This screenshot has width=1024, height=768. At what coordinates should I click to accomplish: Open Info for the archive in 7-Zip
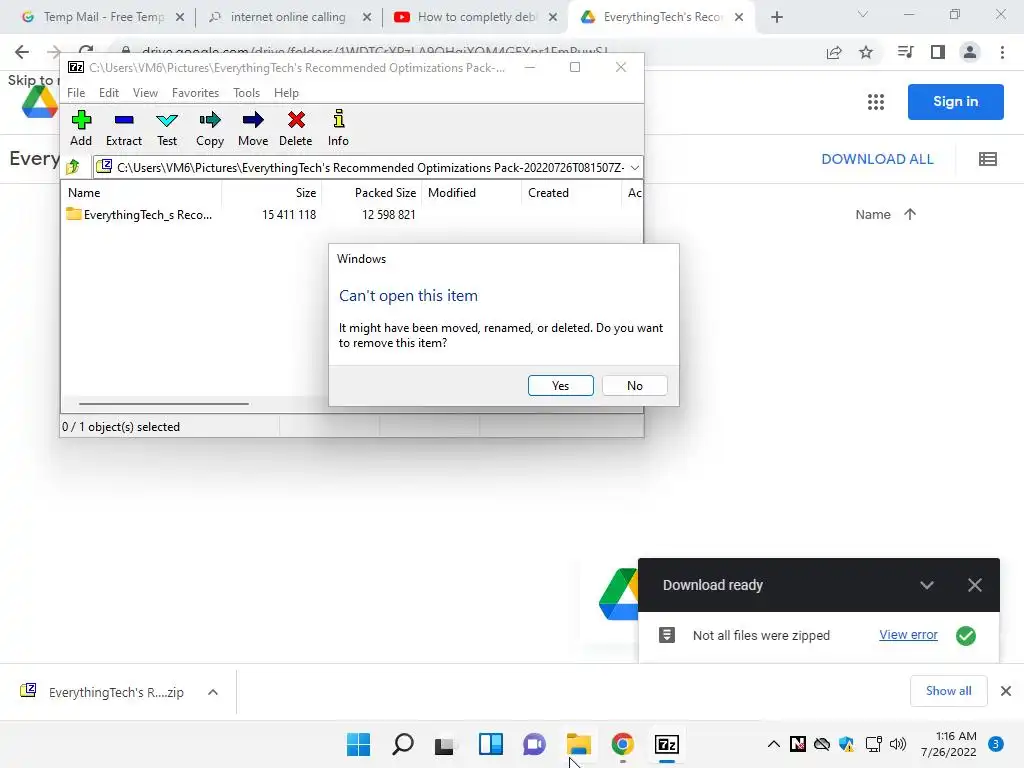(x=338, y=129)
